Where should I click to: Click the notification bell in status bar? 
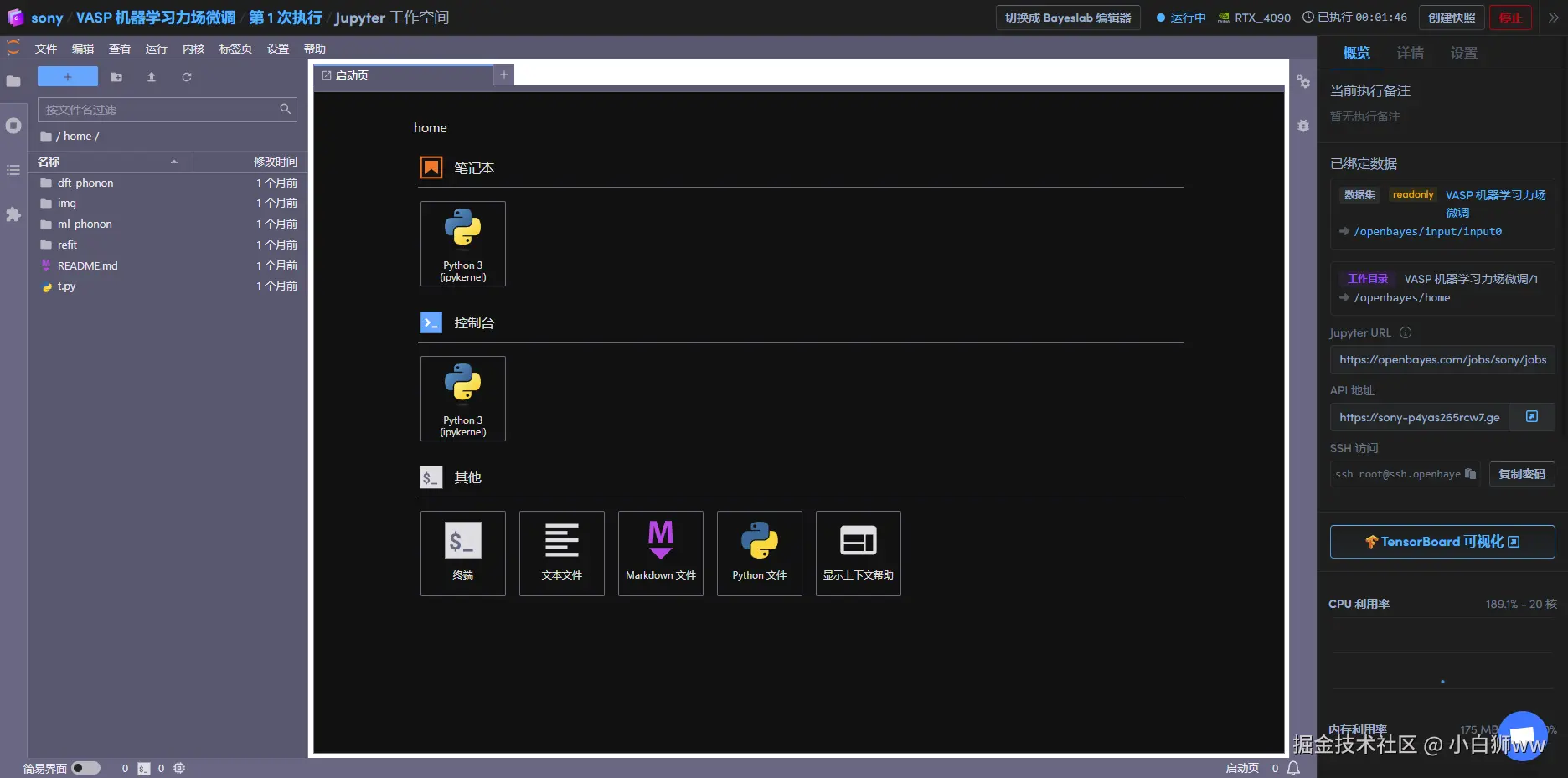1293,768
